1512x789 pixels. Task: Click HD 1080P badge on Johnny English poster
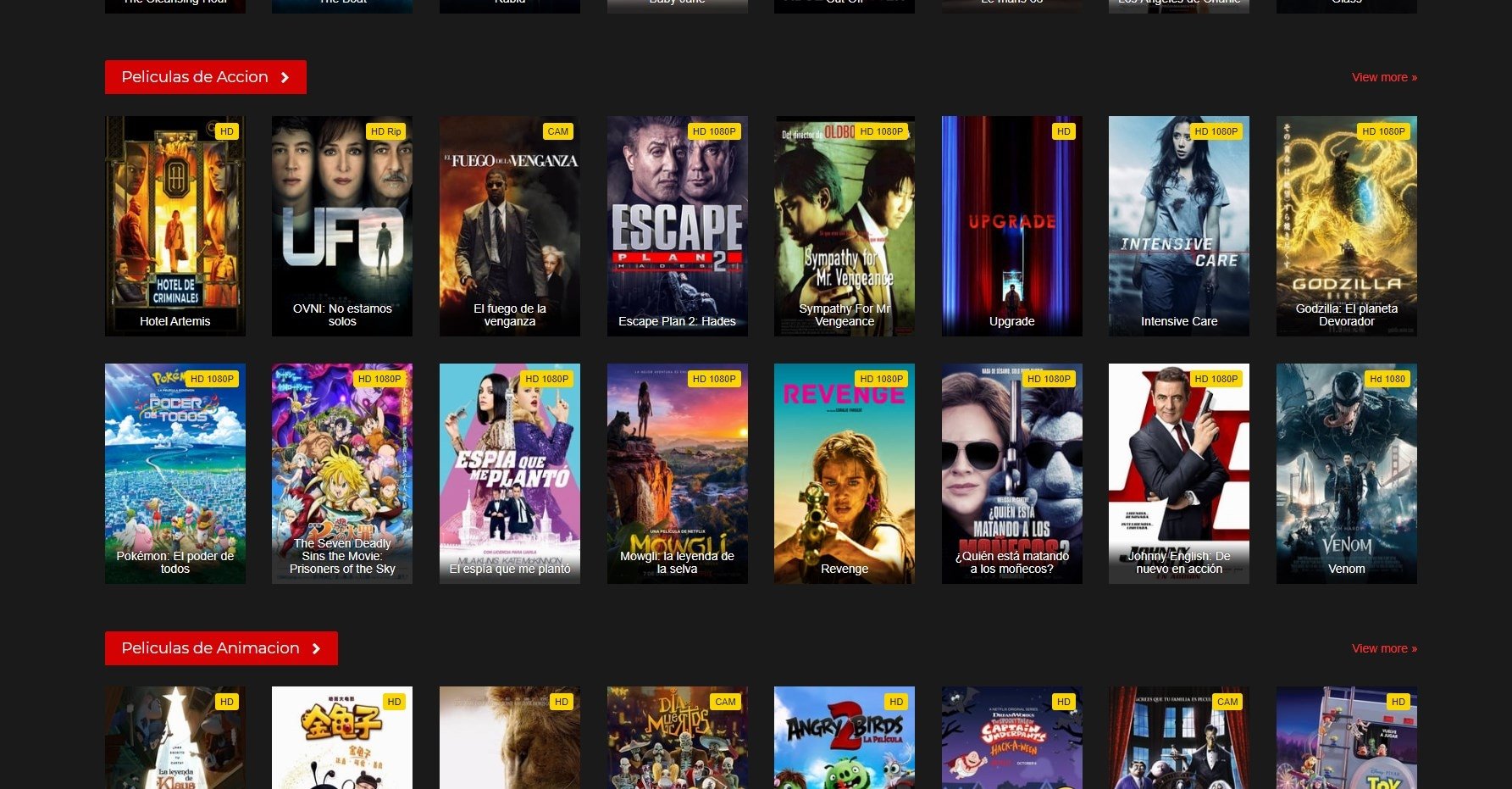coord(1216,379)
